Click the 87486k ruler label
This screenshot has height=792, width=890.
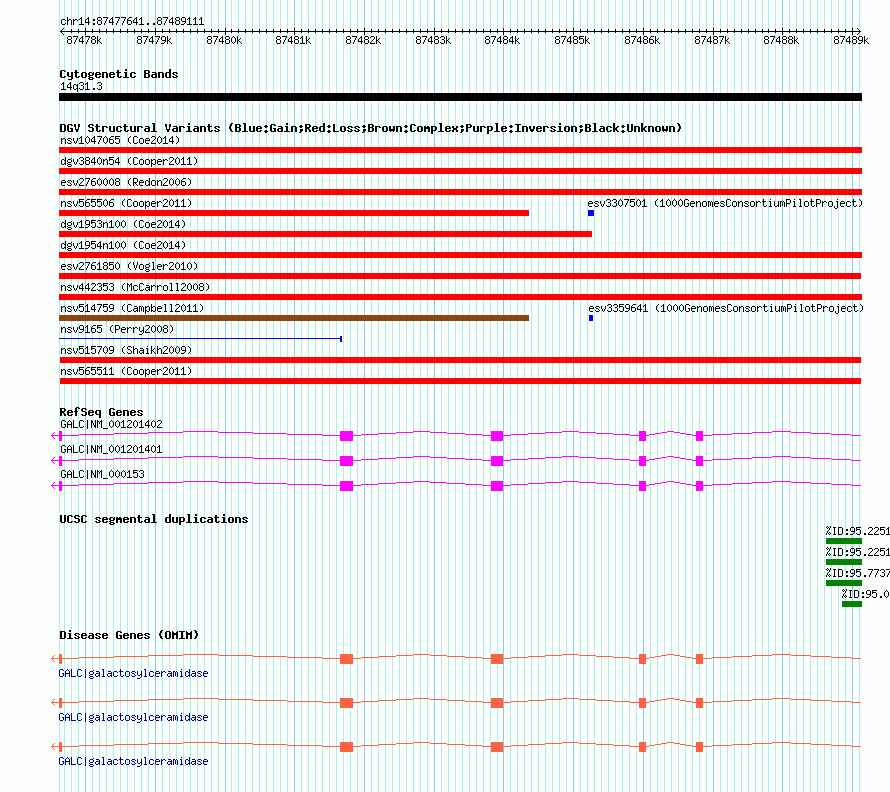point(642,40)
